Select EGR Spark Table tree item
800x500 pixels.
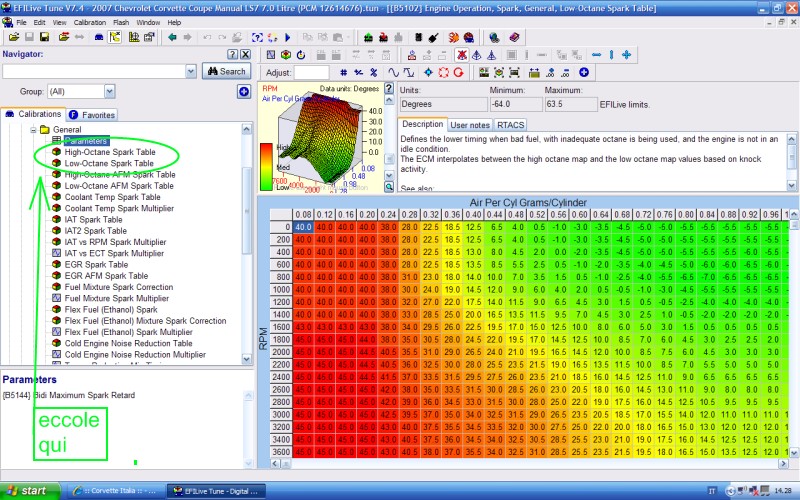[x=96, y=264]
